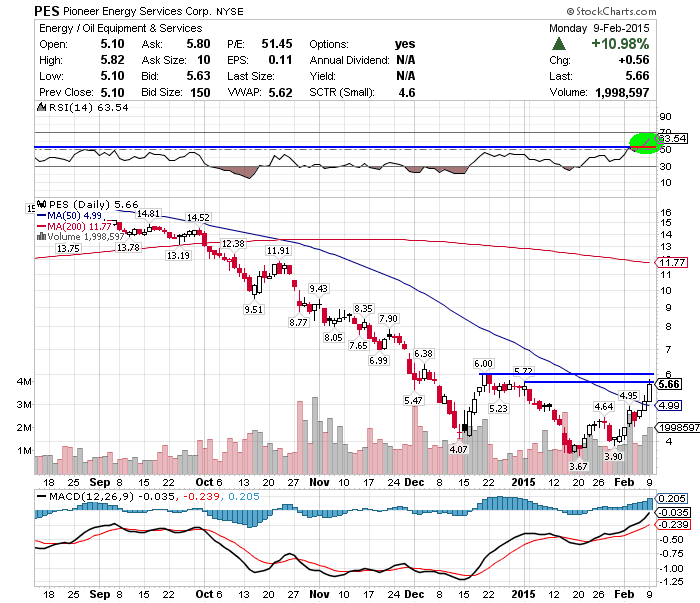Click the P/E value 51.45
Screen dimensions: 700x603
click(277, 44)
